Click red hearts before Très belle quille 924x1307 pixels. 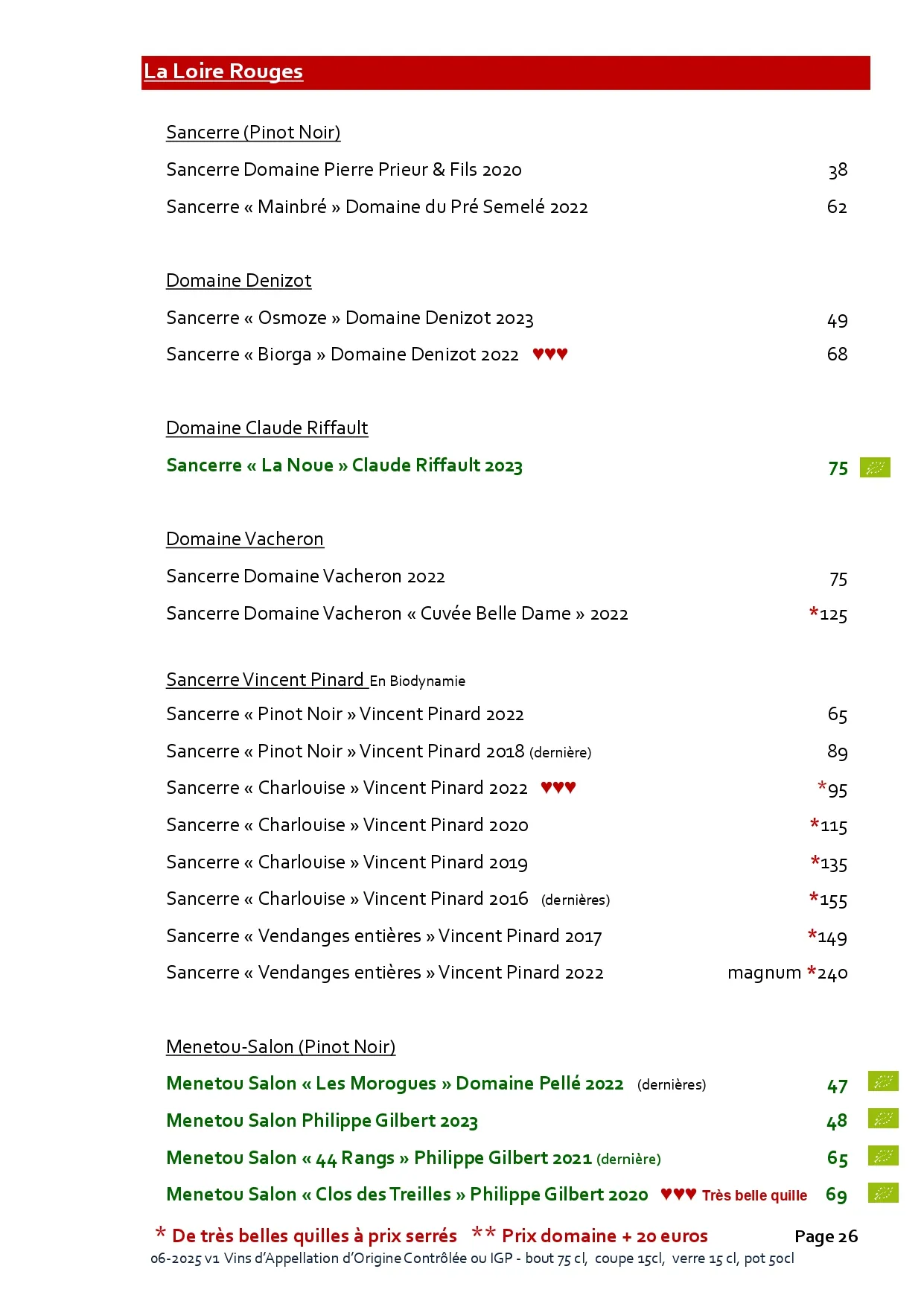click(678, 1195)
